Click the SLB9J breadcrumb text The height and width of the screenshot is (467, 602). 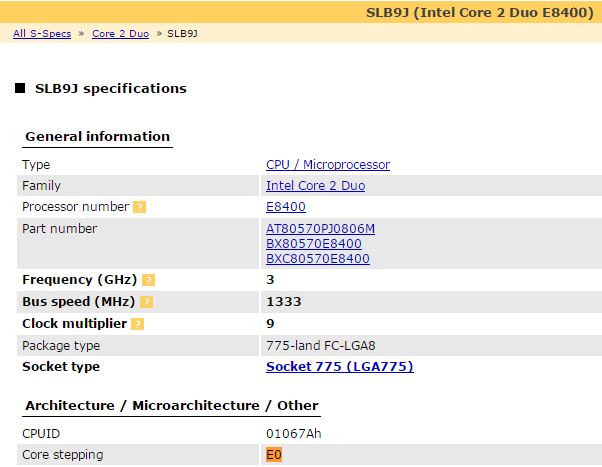pos(182,34)
